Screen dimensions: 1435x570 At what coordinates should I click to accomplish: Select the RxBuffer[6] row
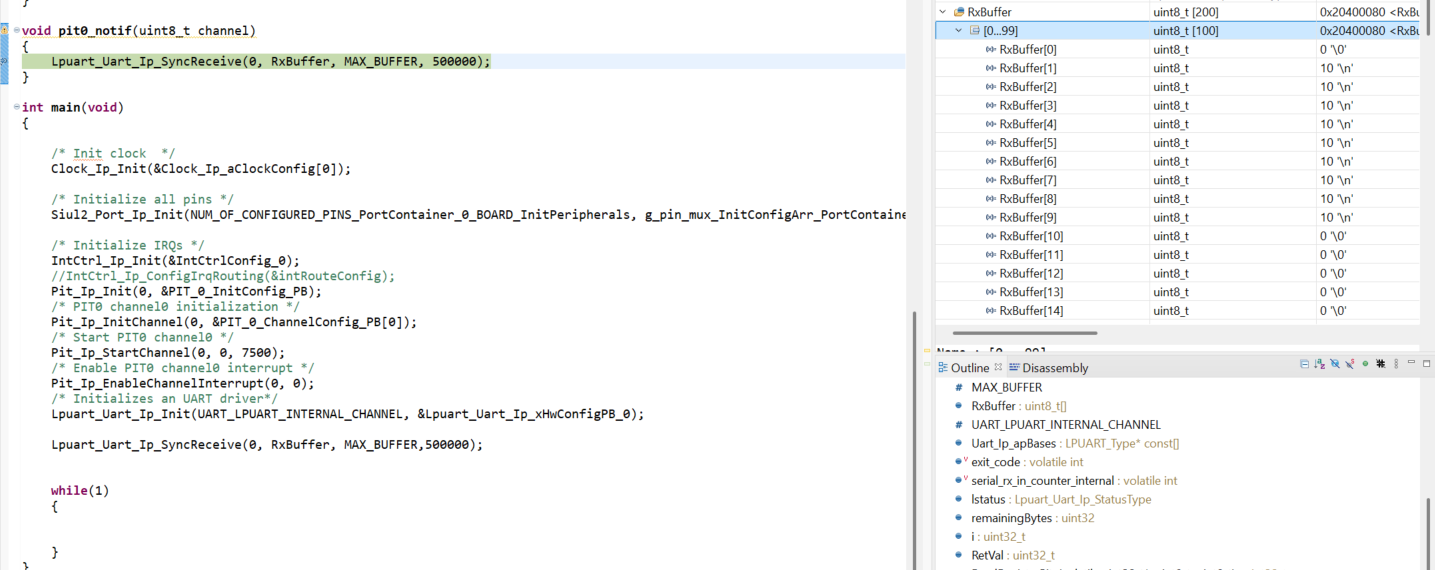click(x=1177, y=161)
